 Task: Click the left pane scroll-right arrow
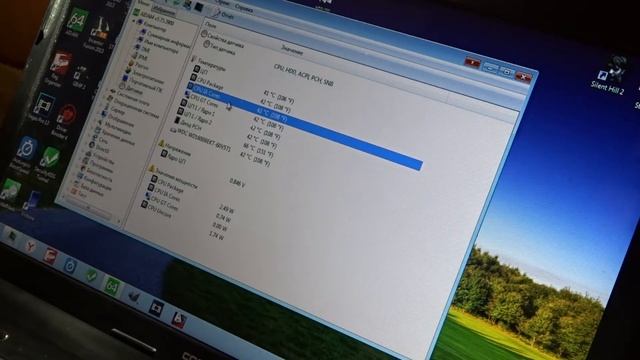(119, 221)
